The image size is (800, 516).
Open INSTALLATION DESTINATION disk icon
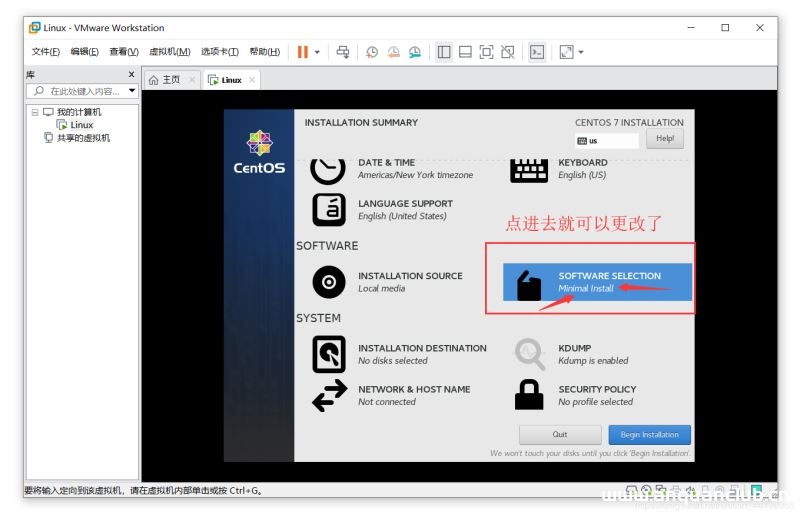pyautogui.click(x=329, y=354)
